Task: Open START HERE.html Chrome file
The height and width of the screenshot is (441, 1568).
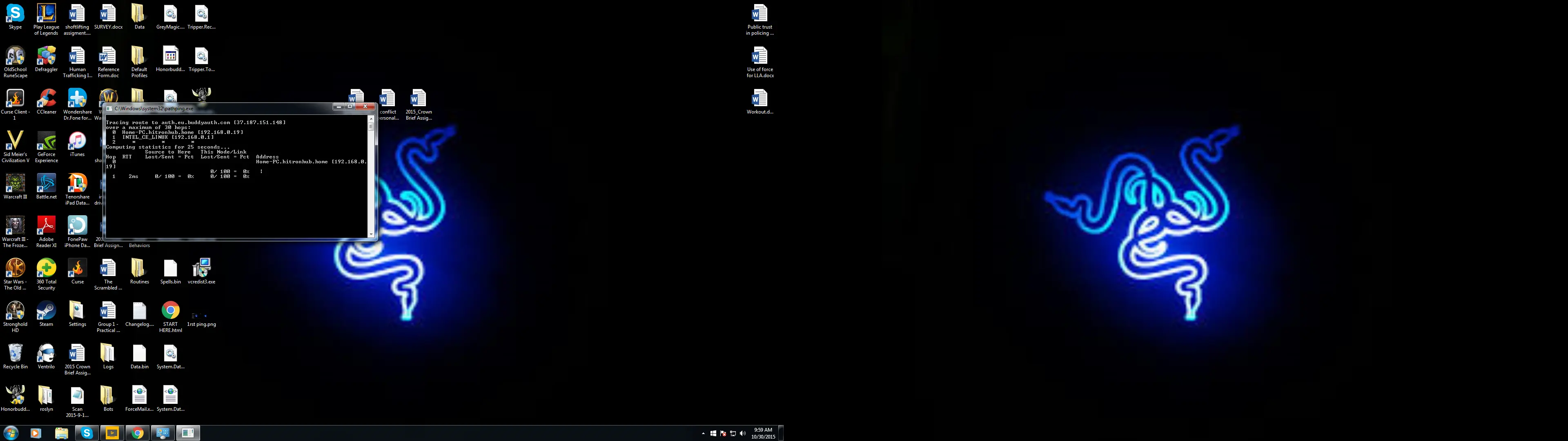Action: (170, 317)
